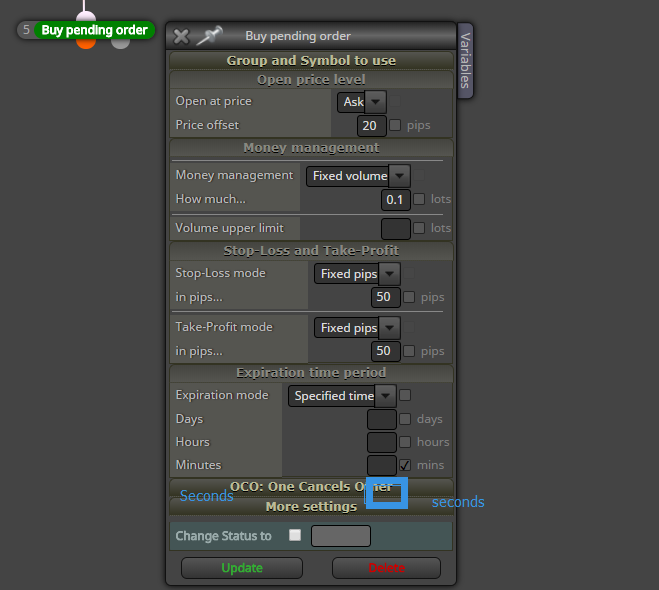This screenshot has width=659, height=590.
Task: Toggle the How much lots checkbox
Action: [x=419, y=199]
